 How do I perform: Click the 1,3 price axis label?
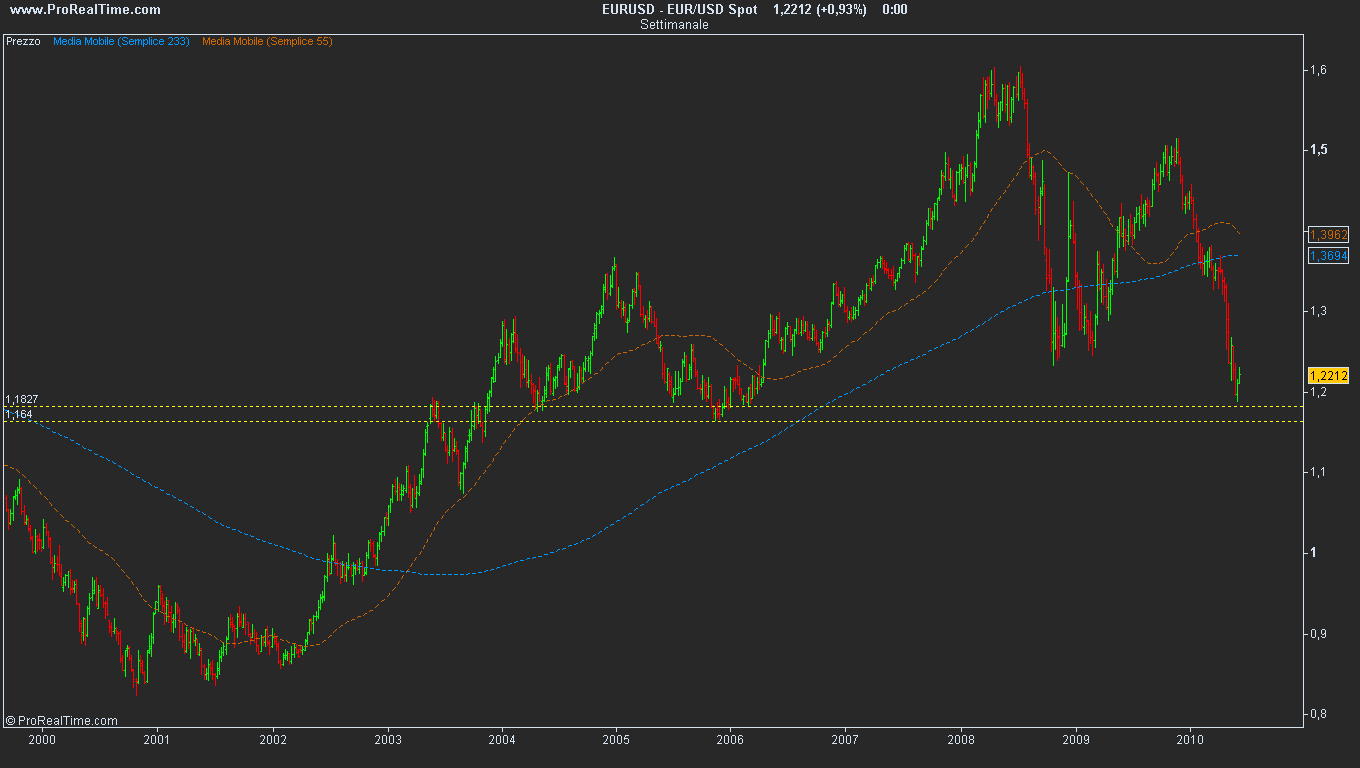[1318, 311]
